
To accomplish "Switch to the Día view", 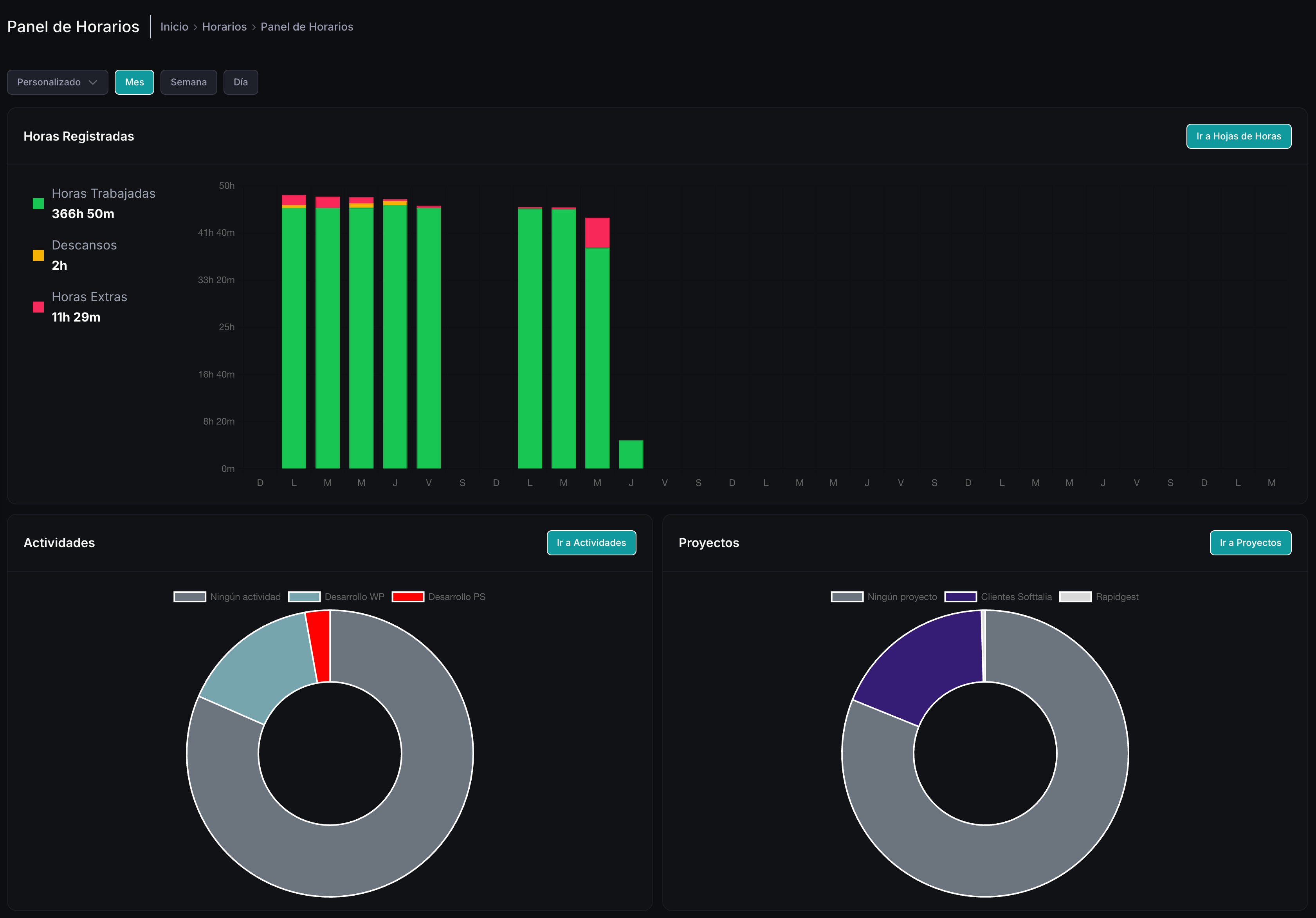I will pyautogui.click(x=240, y=82).
